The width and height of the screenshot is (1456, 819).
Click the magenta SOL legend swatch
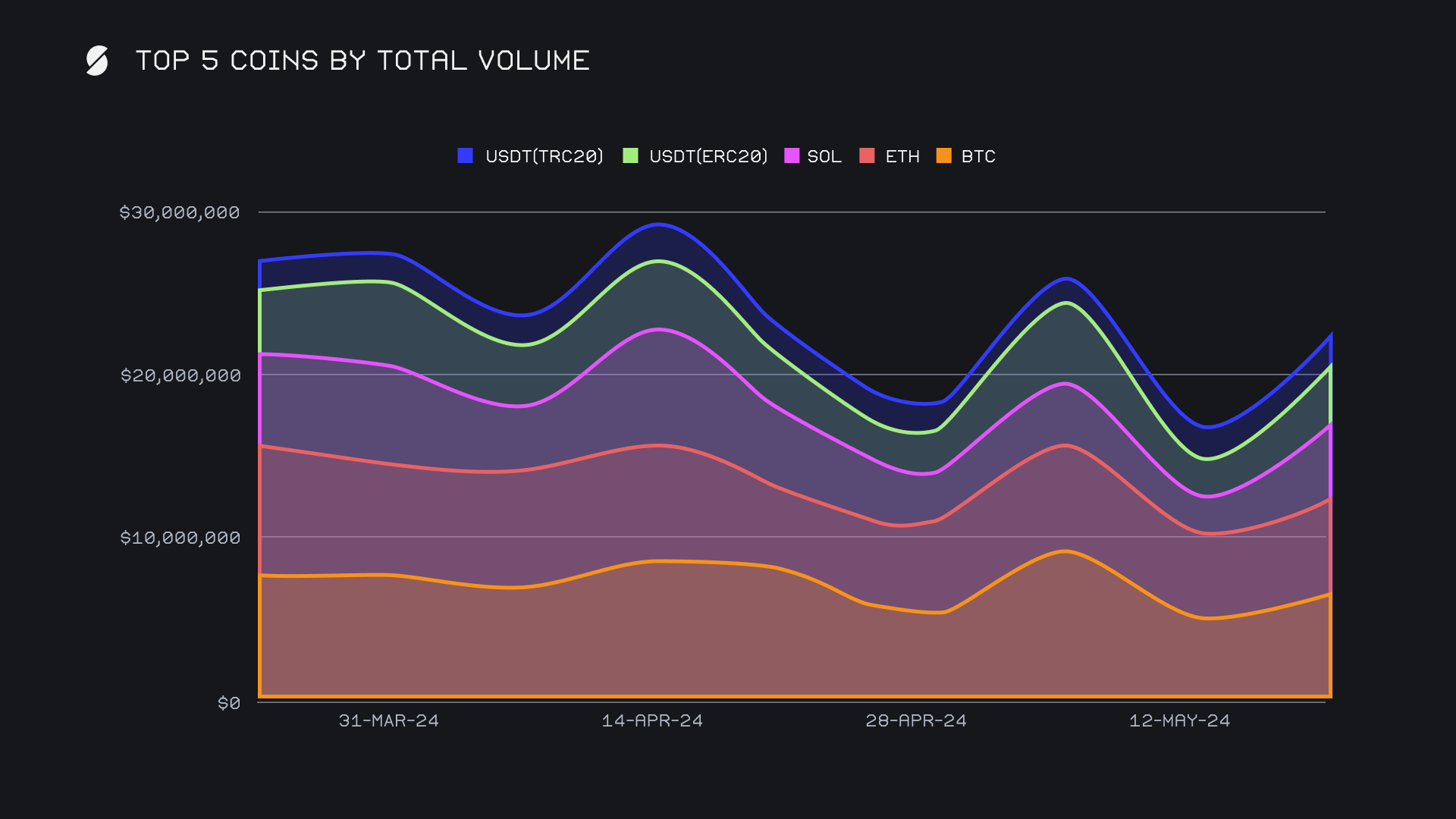click(792, 155)
